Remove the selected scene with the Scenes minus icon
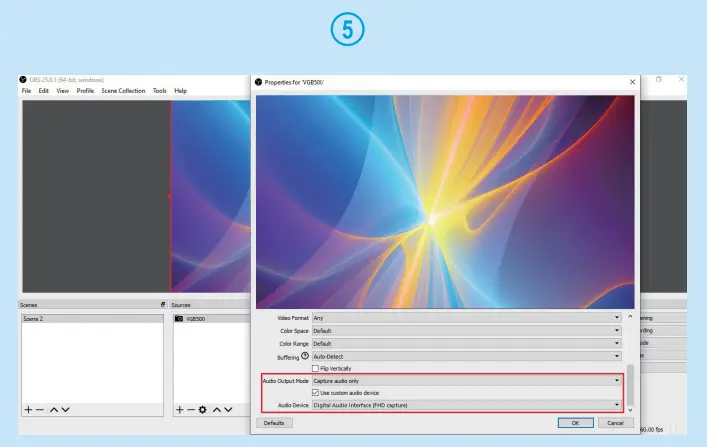Screen dimensions: 707x447 (x=40, y=410)
